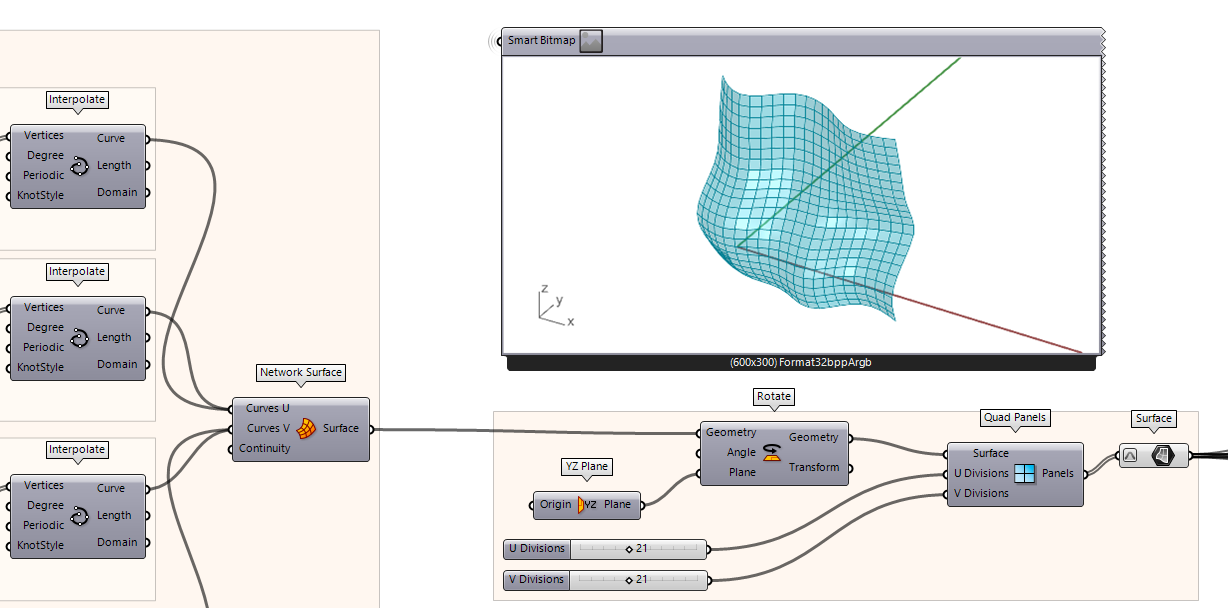Select the Quad Panels label tag
The image size is (1228, 608).
(x=1014, y=418)
